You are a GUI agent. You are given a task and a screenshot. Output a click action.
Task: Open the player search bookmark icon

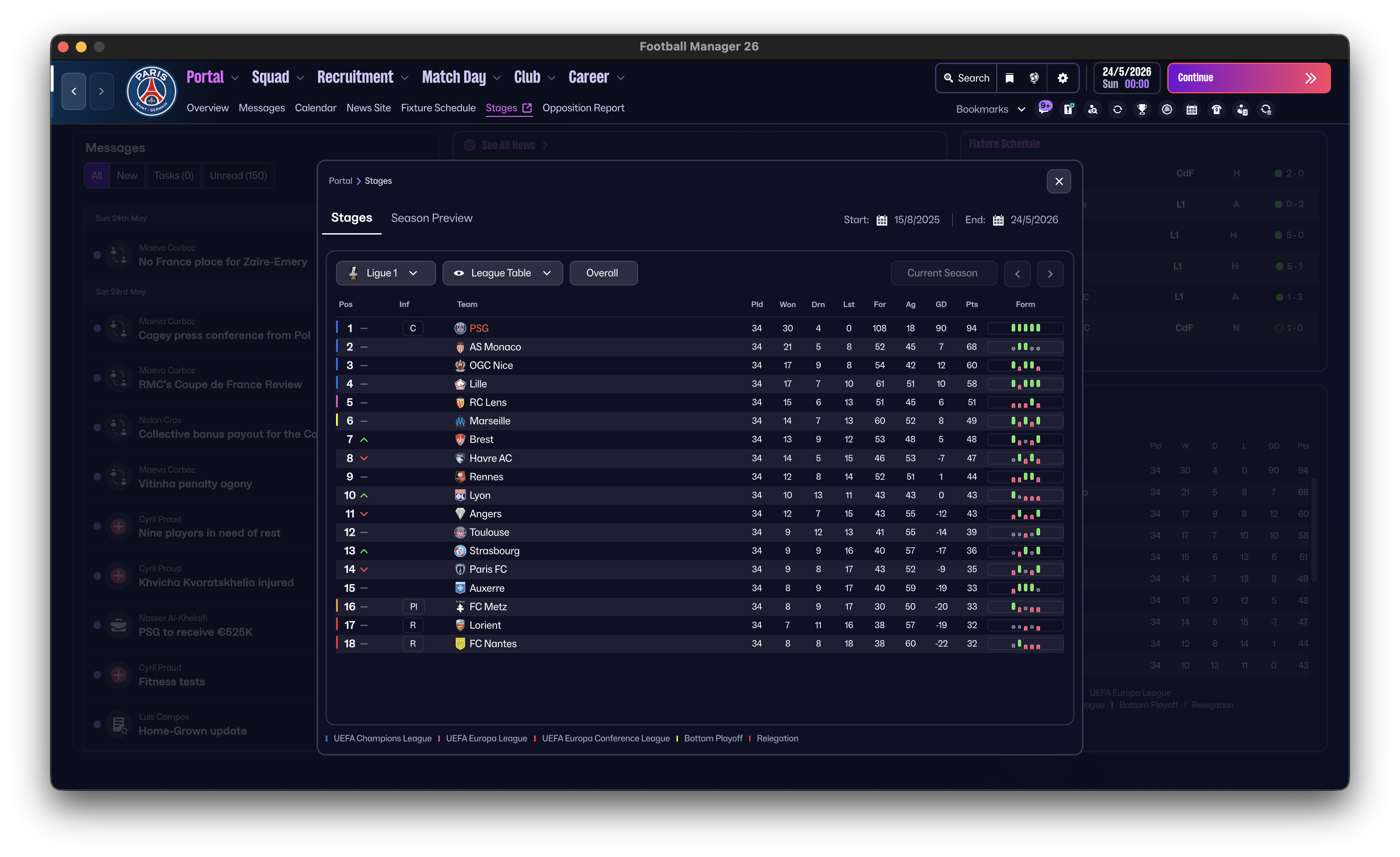(x=1092, y=109)
